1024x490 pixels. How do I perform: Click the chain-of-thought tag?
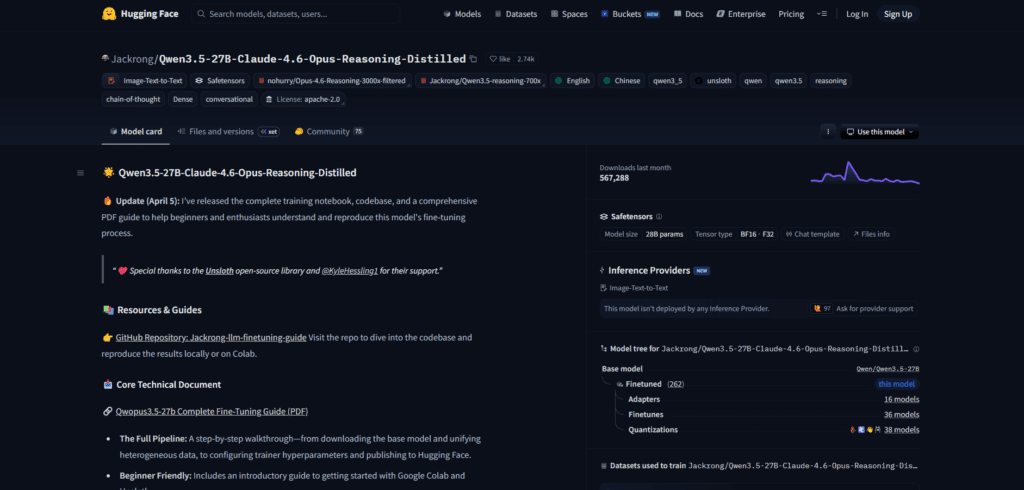coord(133,99)
